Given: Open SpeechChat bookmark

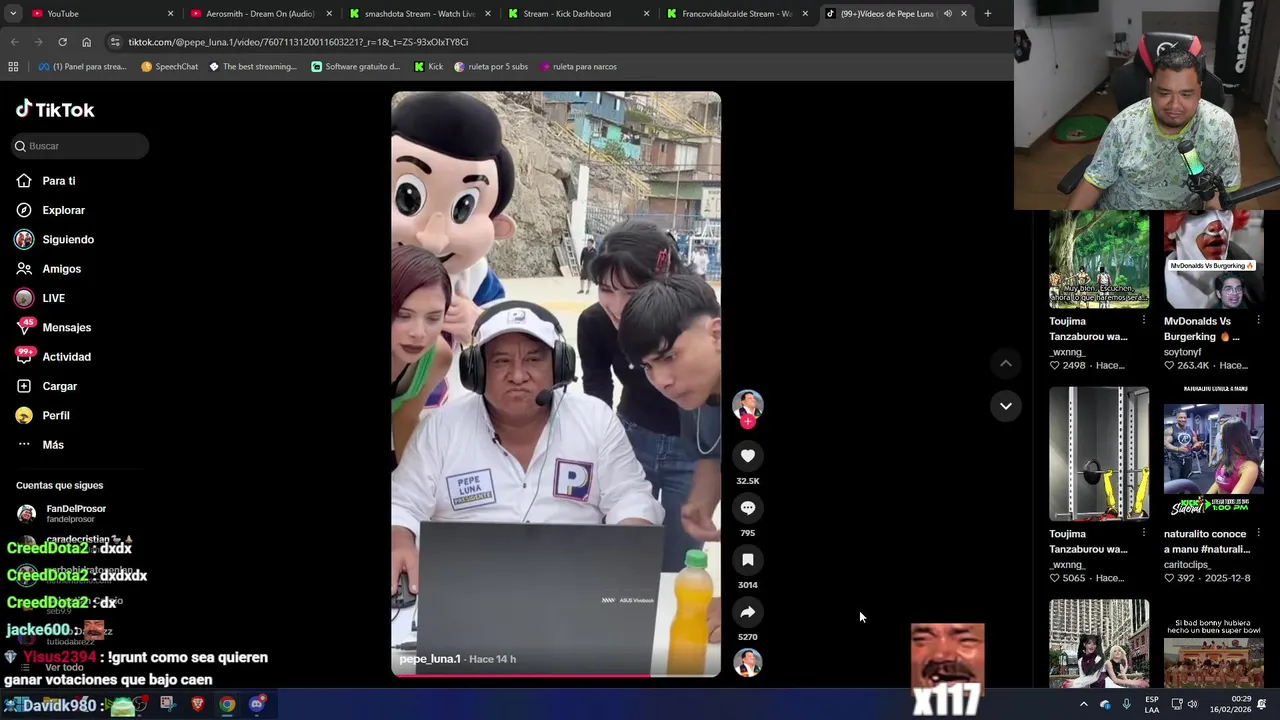Looking at the screenshot, I should click(x=170, y=67).
